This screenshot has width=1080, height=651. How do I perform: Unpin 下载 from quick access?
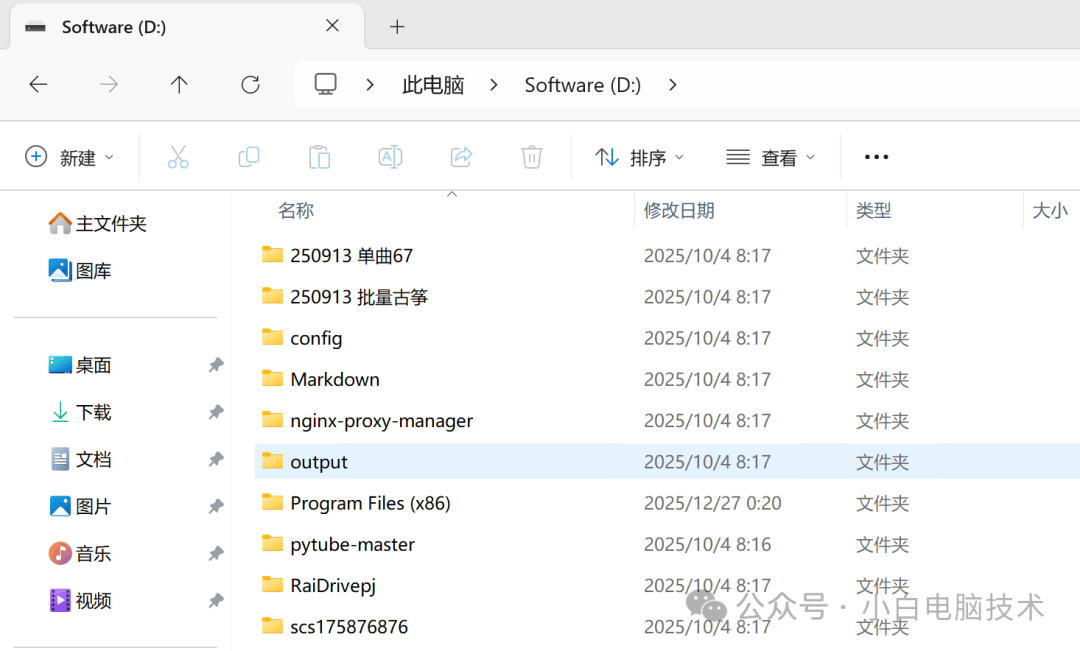click(x=215, y=412)
